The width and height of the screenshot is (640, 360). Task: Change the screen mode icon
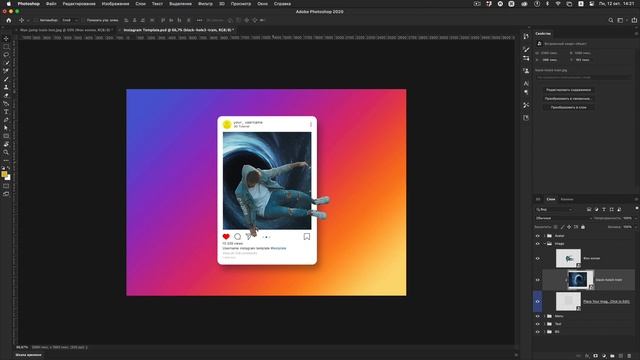point(6,194)
